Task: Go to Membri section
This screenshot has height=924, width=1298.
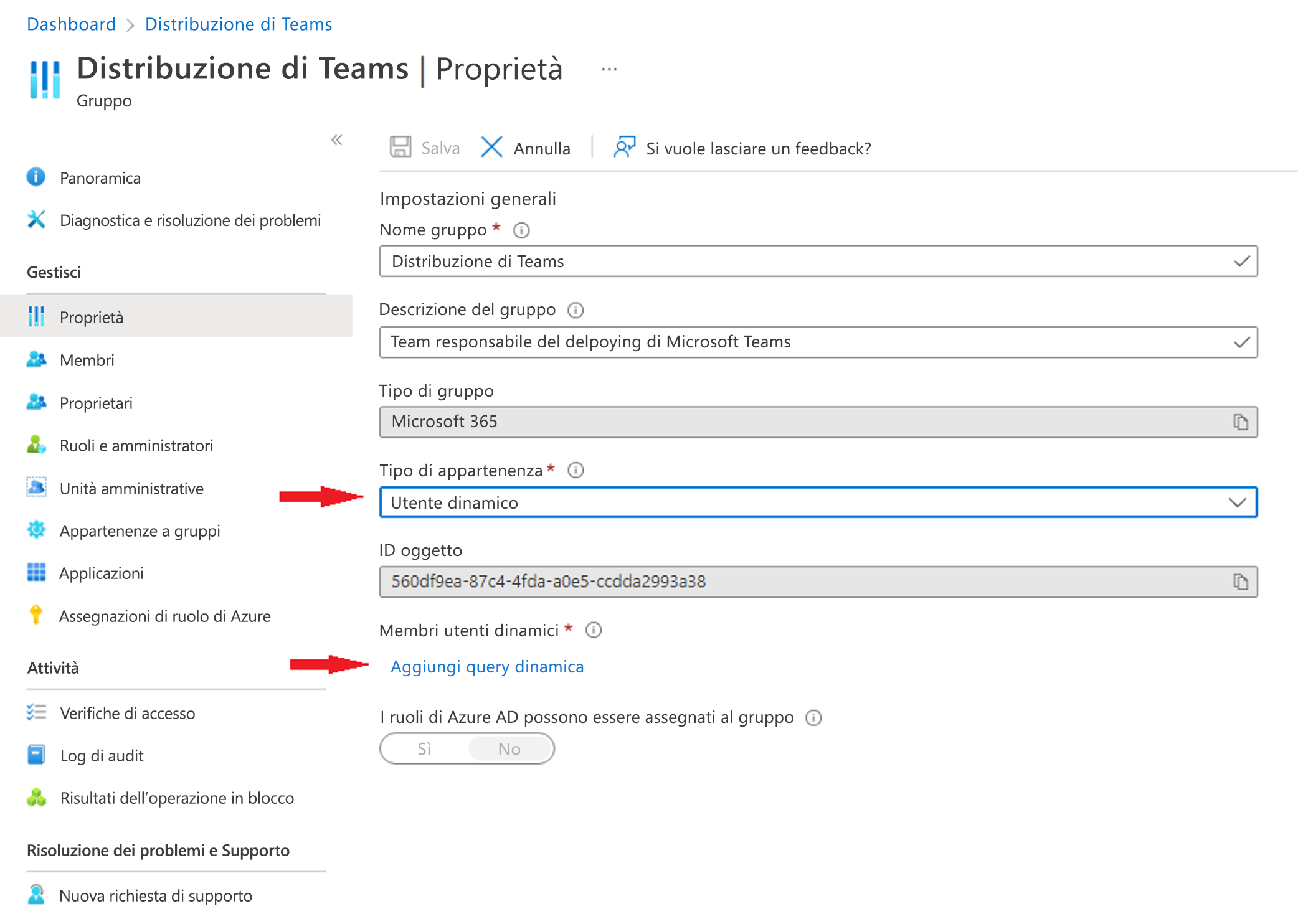Action: (87, 361)
